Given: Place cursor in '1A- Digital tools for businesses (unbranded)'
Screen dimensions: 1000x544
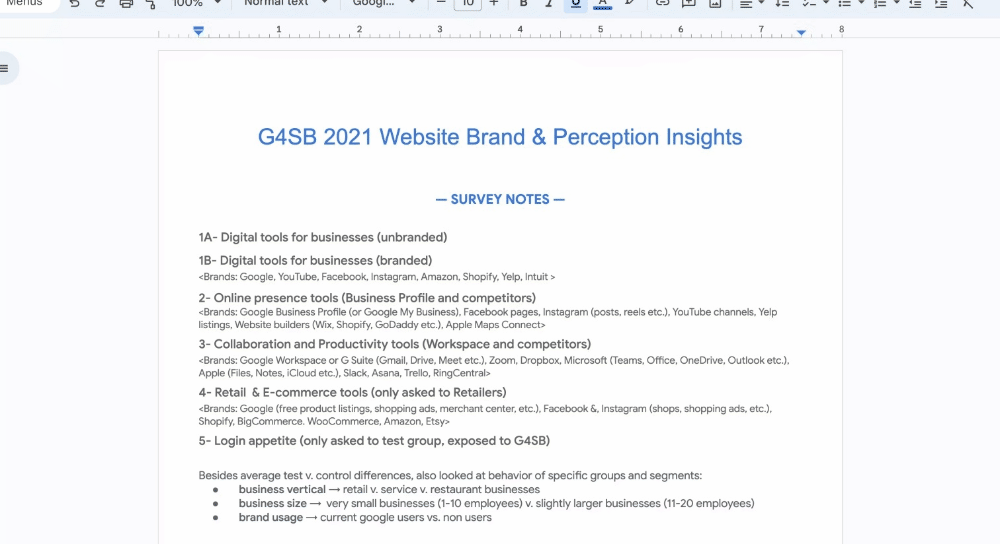Looking at the screenshot, I should pos(323,237).
